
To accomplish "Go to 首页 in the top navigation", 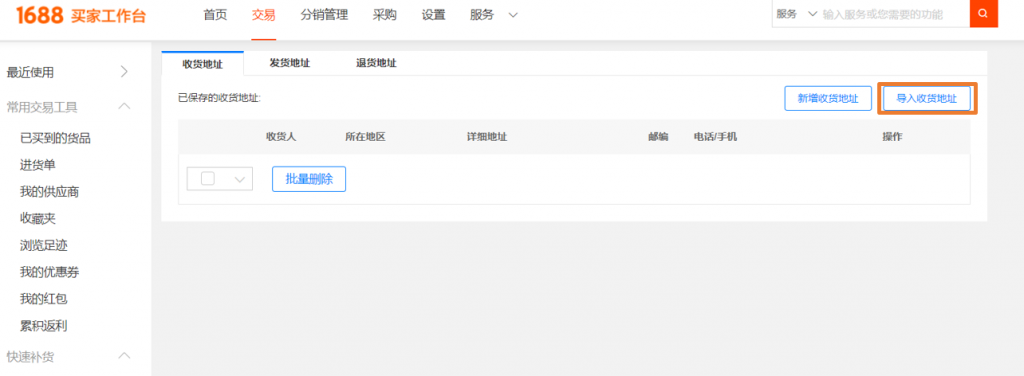I will pyautogui.click(x=216, y=15).
